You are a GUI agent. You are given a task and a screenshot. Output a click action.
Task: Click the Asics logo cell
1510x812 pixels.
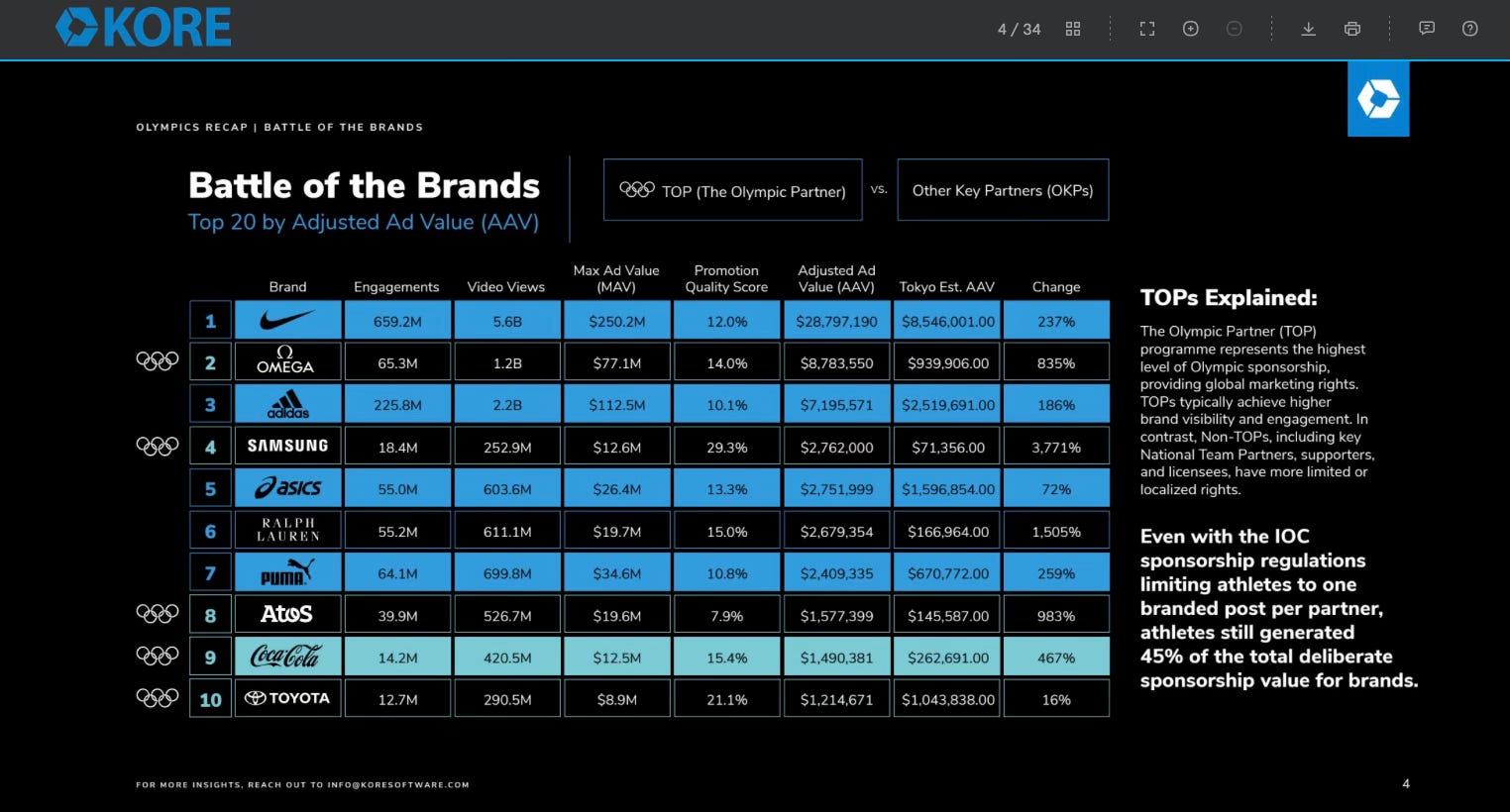pos(288,489)
